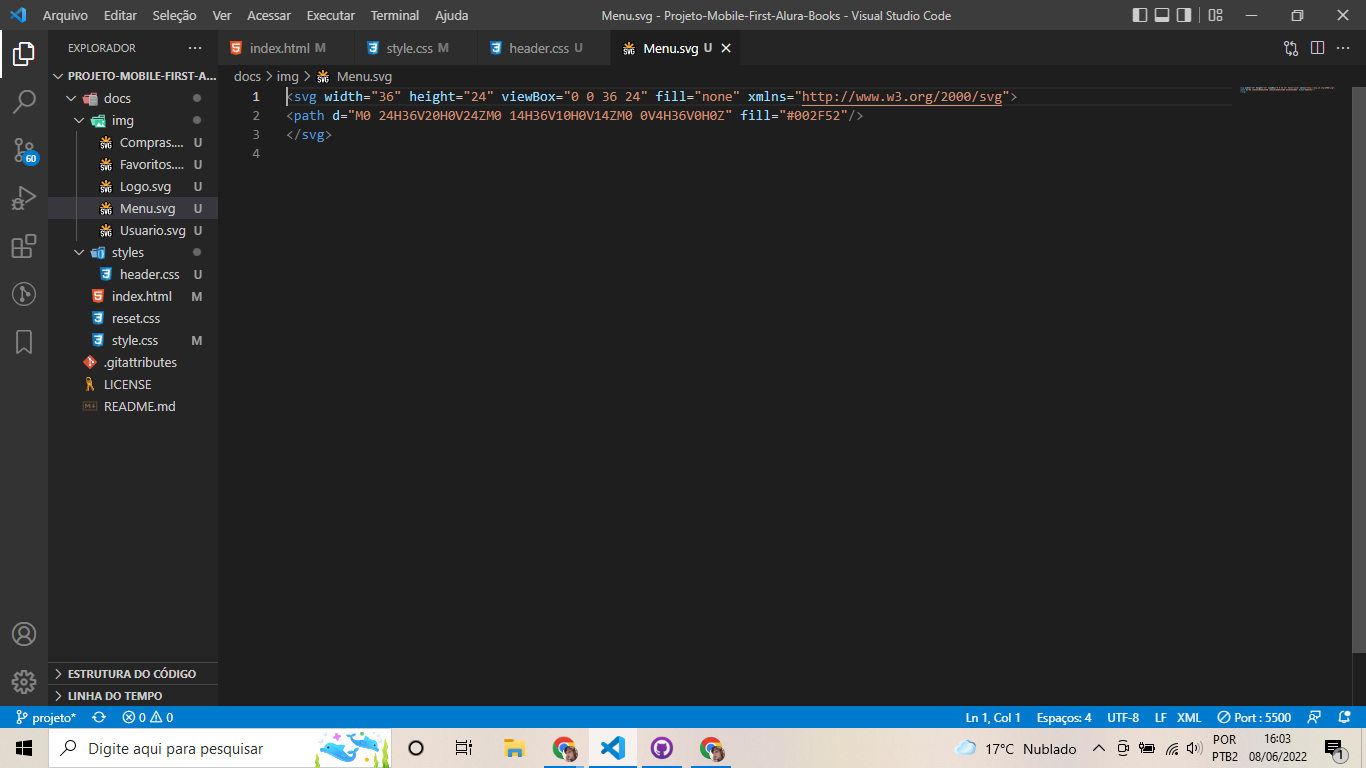This screenshot has width=1366, height=768.
Task: Open Favoritos svg file in explorer
Action: (x=134, y=164)
